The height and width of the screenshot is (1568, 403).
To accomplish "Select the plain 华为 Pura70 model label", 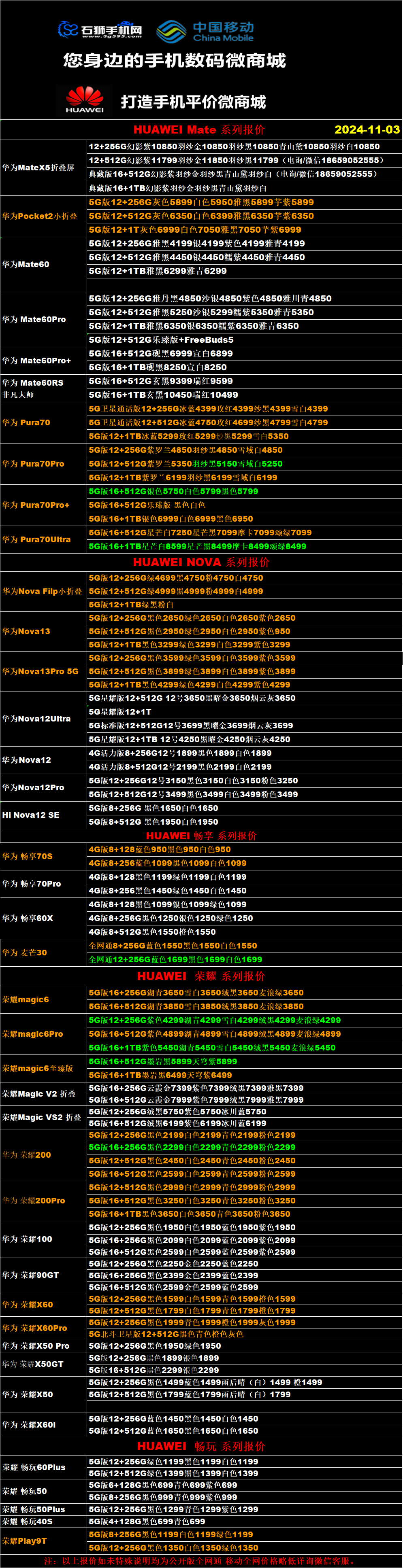I will pos(26,422).
